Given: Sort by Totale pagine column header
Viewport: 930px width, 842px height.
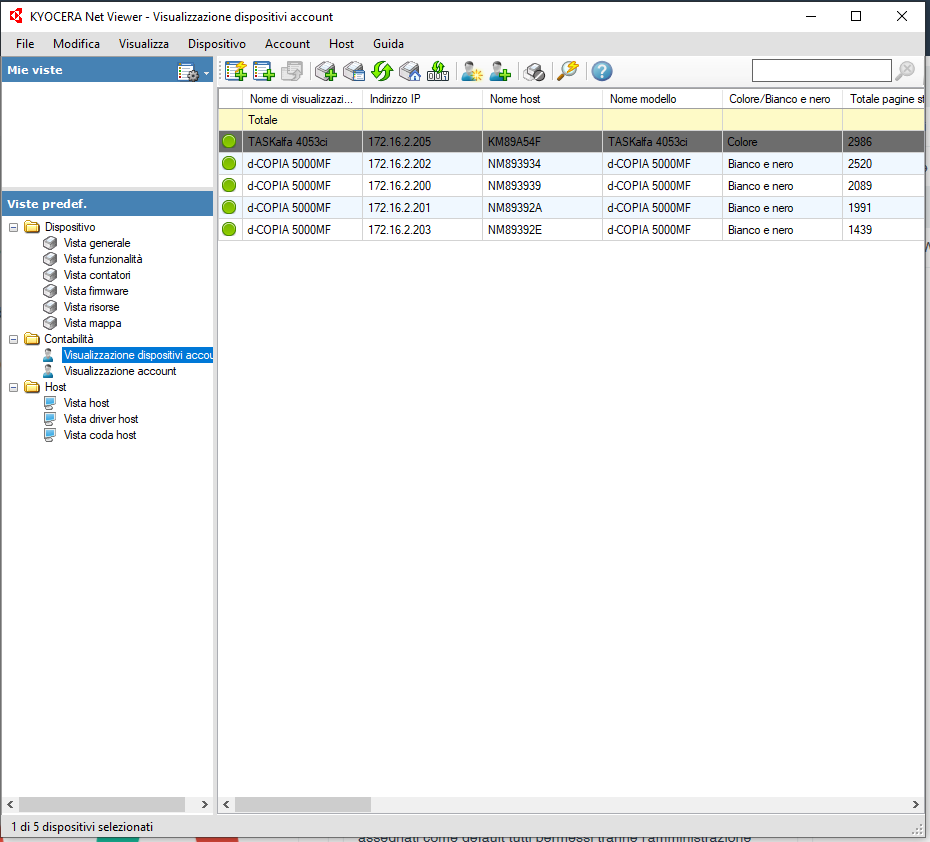Looking at the screenshot, I should 884,99.
